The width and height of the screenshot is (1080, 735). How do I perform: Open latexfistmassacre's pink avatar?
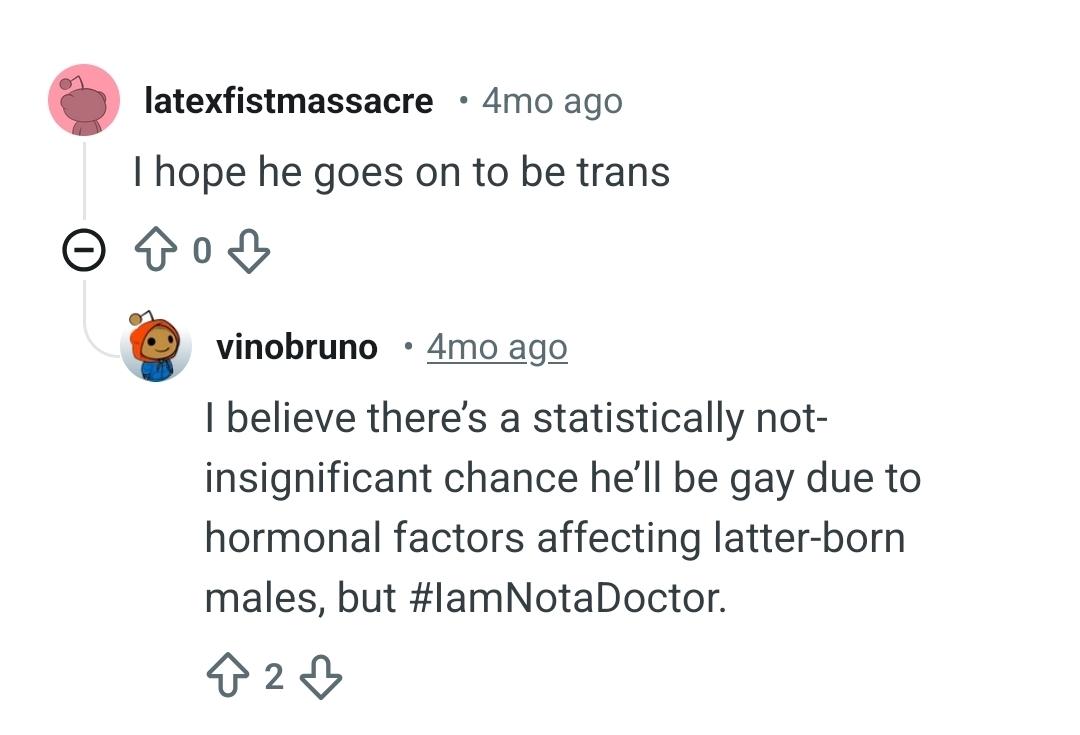84,99
